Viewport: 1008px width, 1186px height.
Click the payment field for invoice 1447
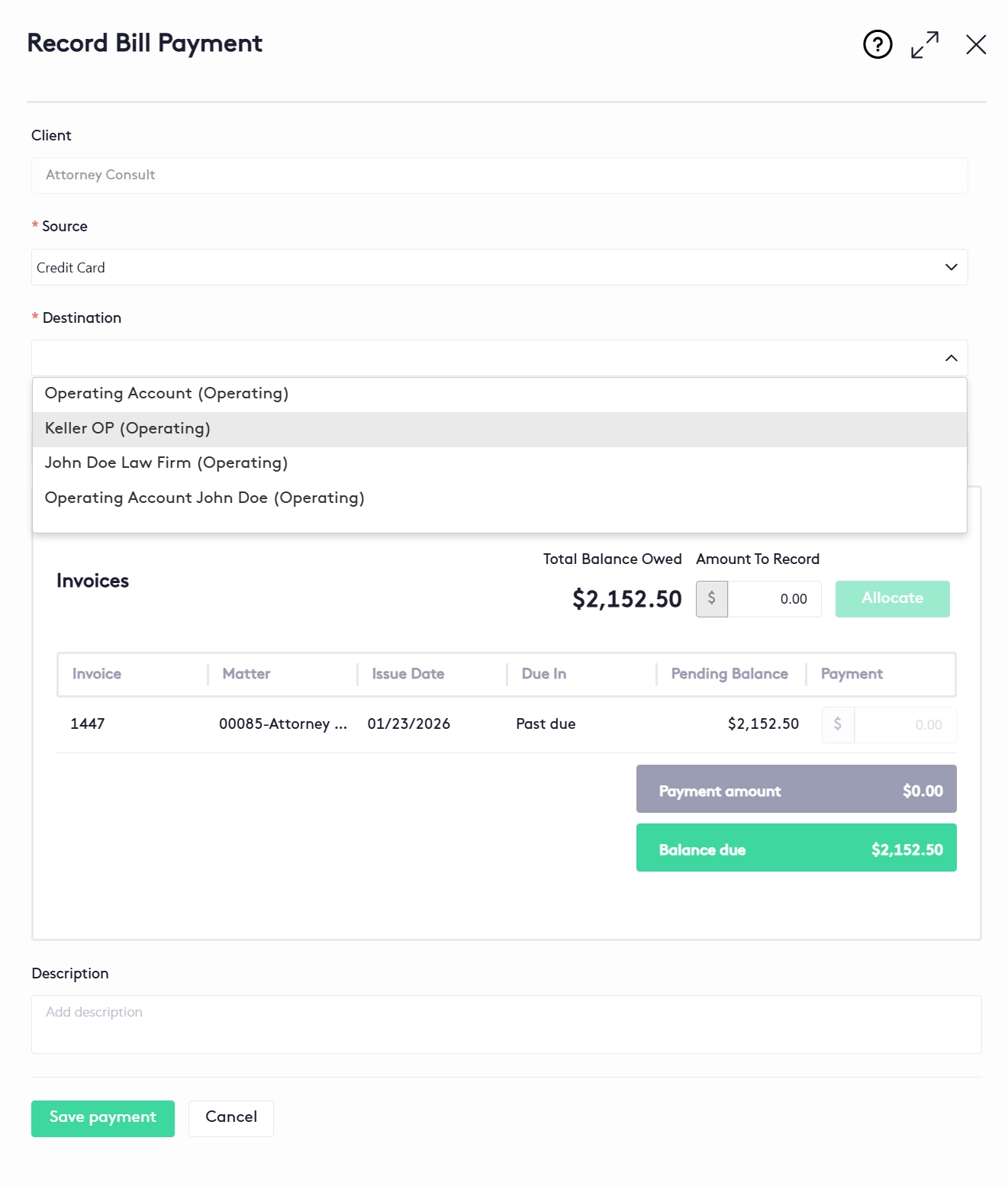[x=904, y=724]
